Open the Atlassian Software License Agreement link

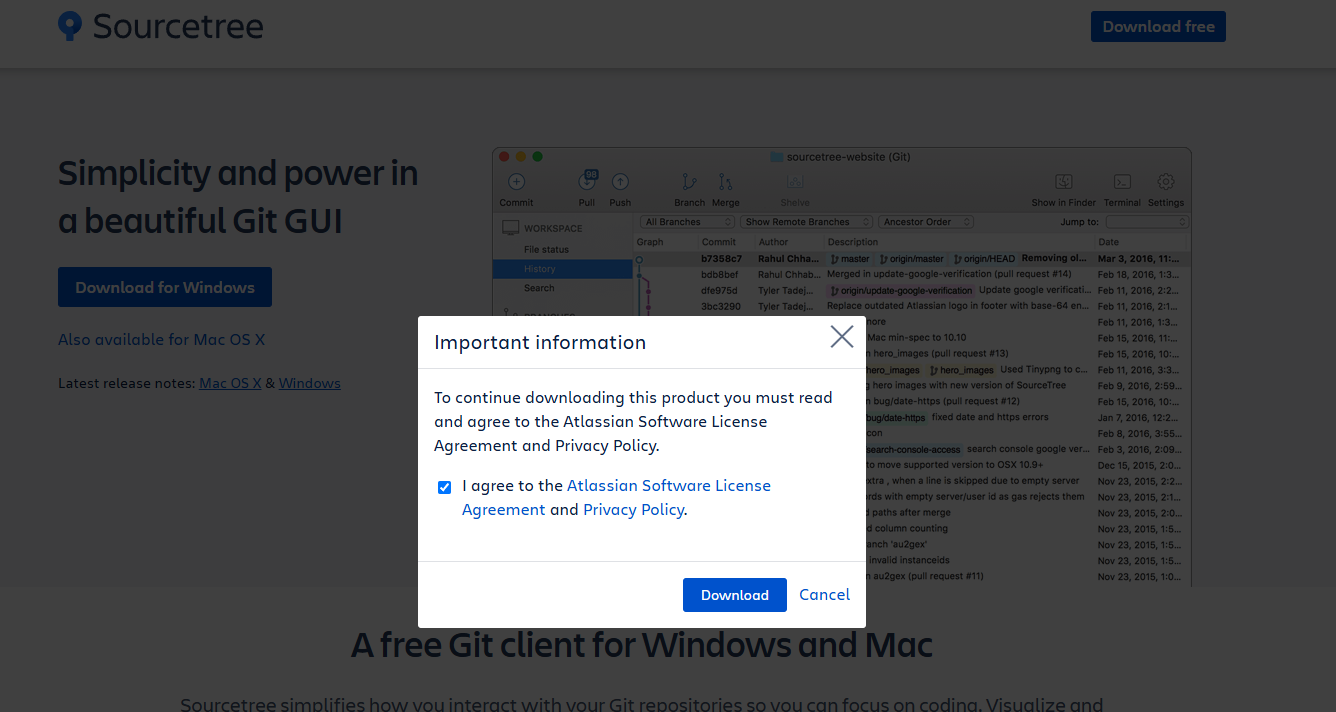pos(616,497)
